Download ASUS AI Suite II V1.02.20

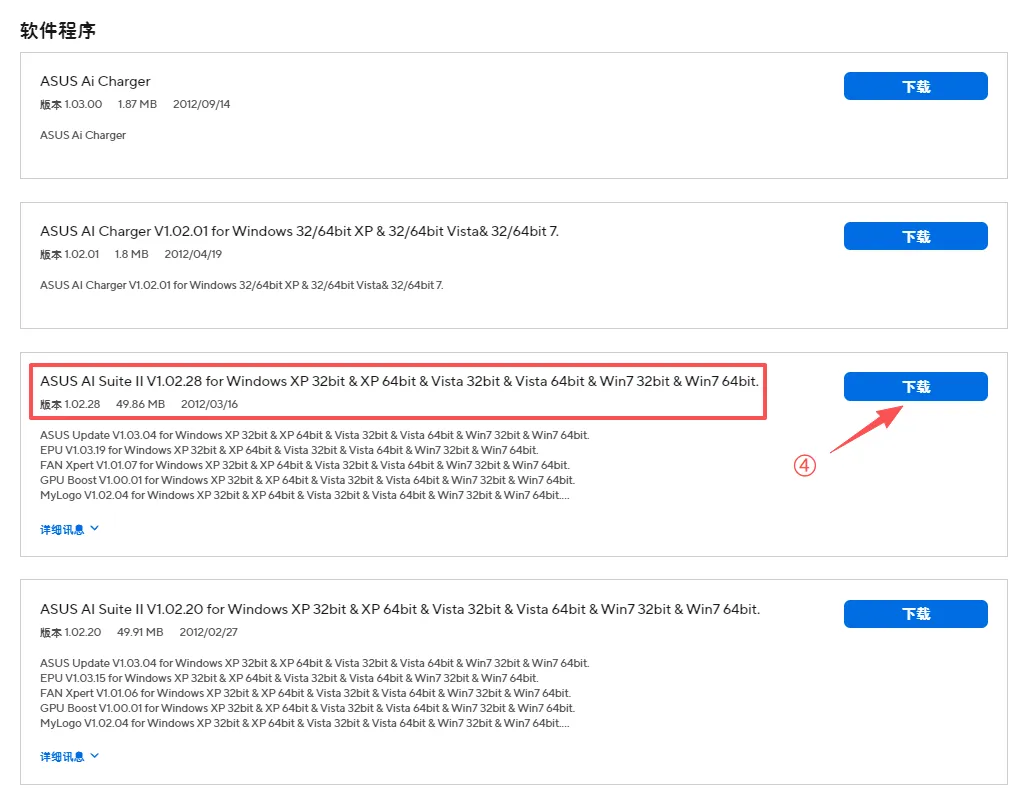[915, 614]
